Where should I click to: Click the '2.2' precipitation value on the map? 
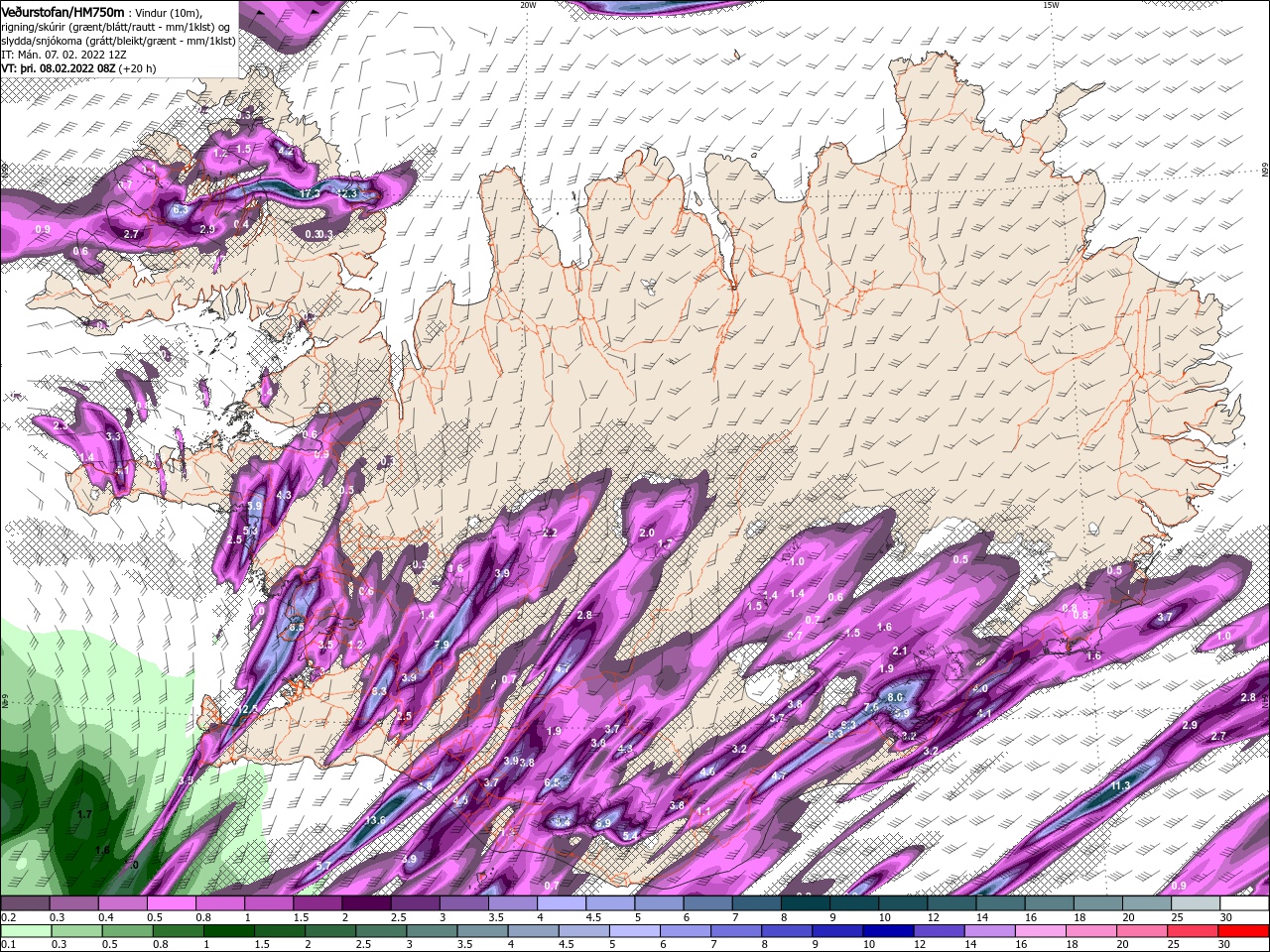pyautogui.click(x=551, y=533)
